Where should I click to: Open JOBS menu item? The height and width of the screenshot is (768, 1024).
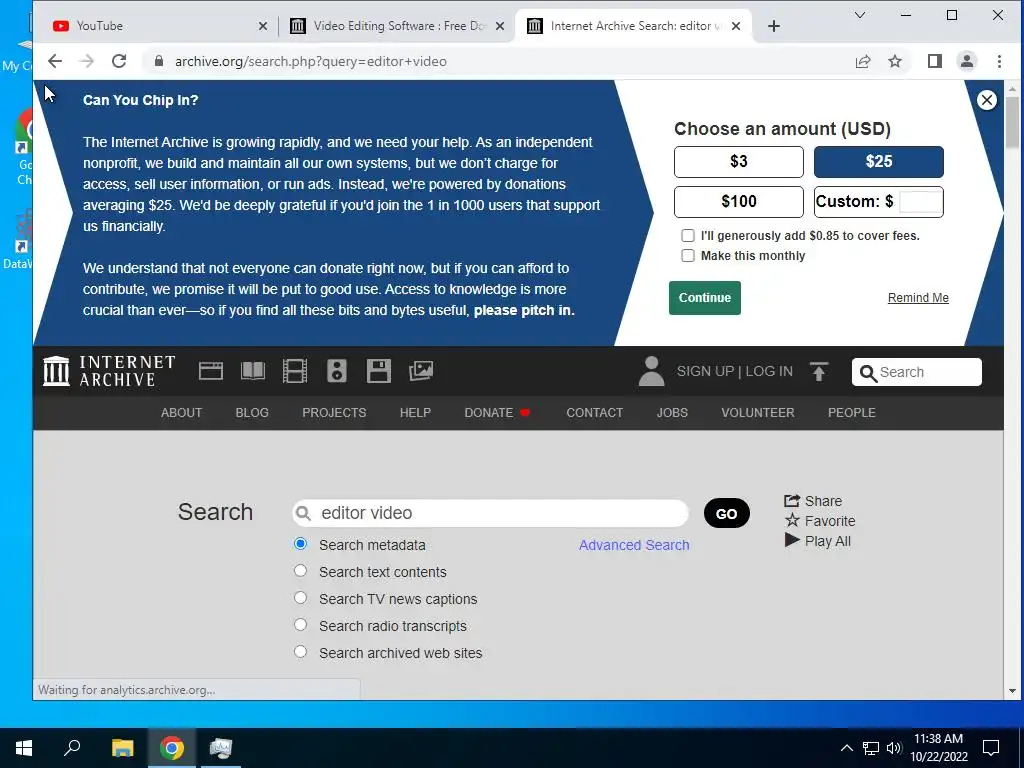672,413
